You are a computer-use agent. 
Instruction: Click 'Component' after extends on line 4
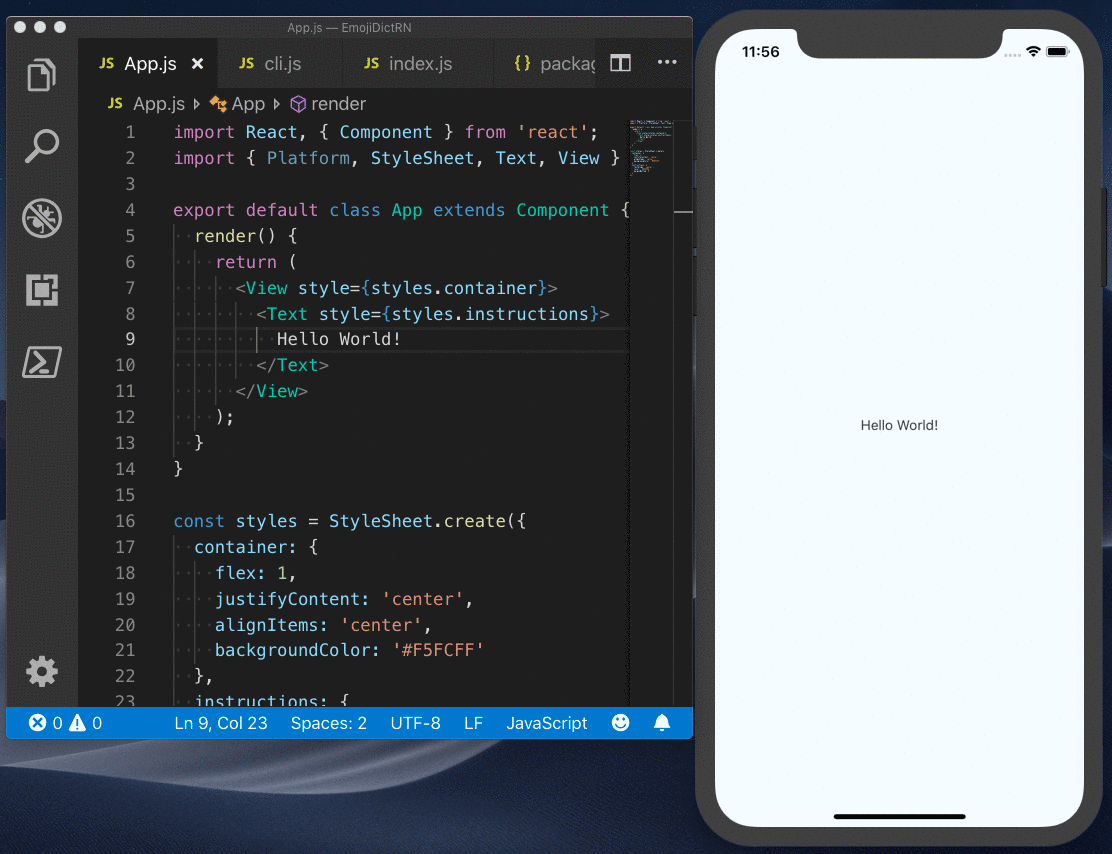tap(562, 210)
